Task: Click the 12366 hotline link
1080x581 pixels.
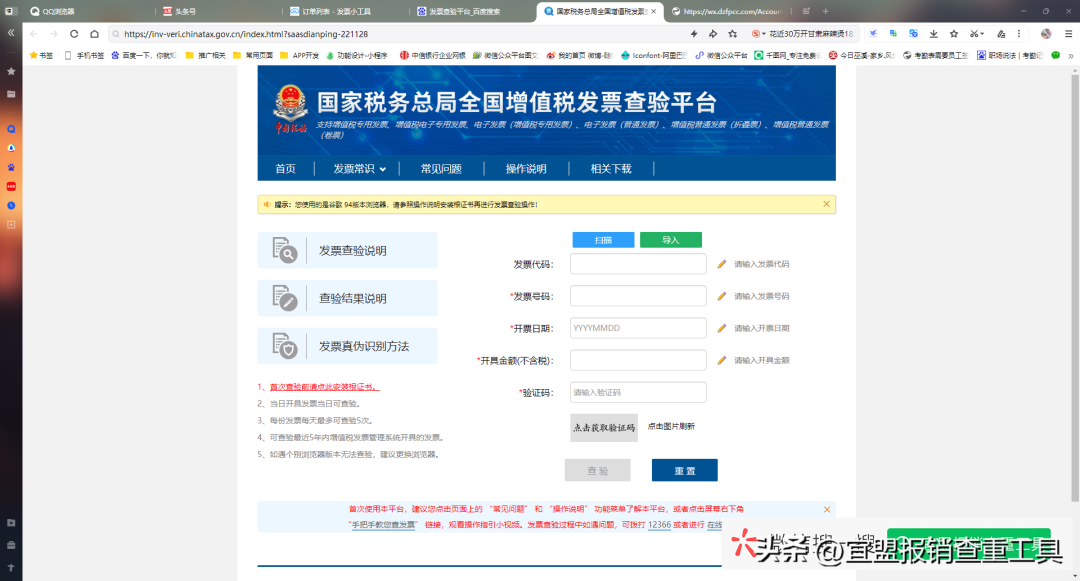Action: (659, 525)
